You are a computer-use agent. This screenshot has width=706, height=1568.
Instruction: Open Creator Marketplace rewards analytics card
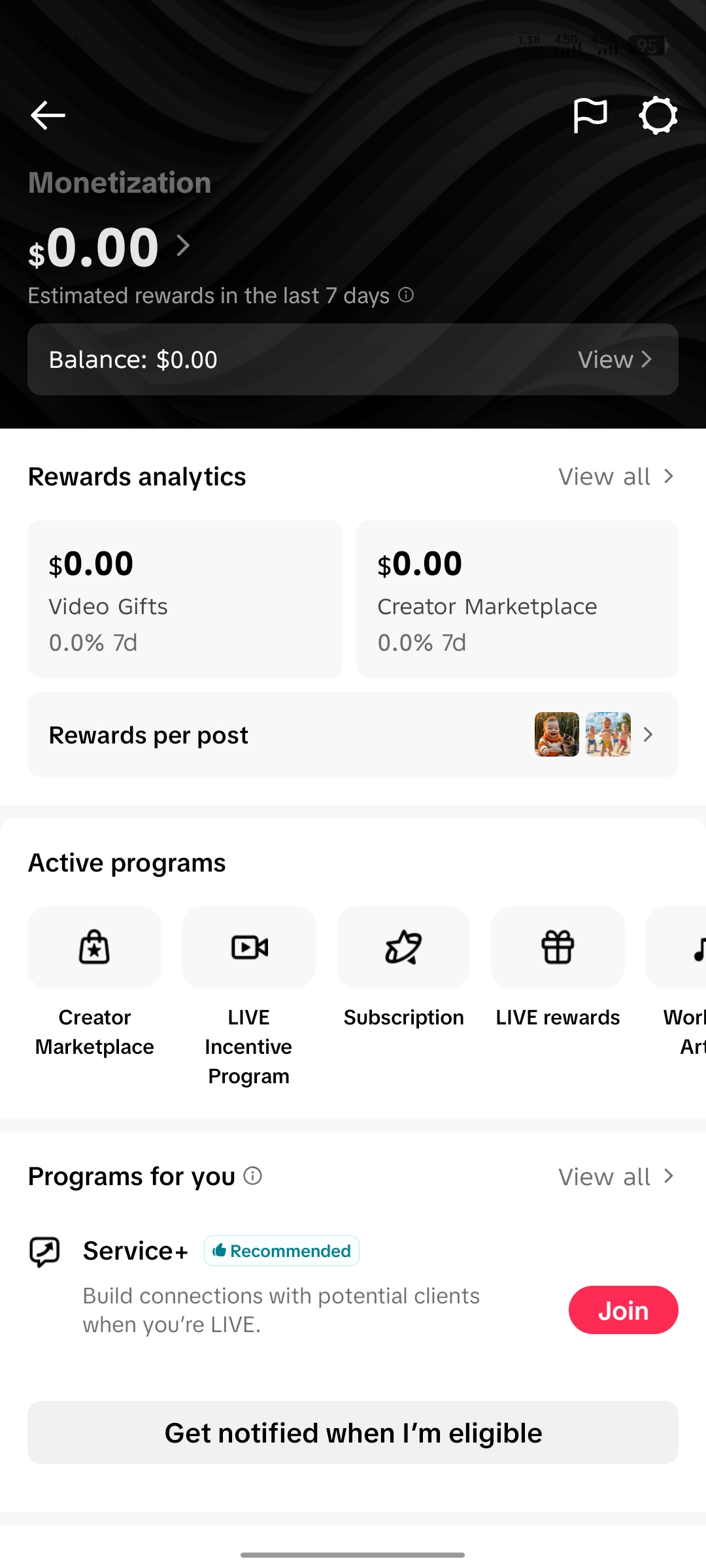(x=517, y=599)
